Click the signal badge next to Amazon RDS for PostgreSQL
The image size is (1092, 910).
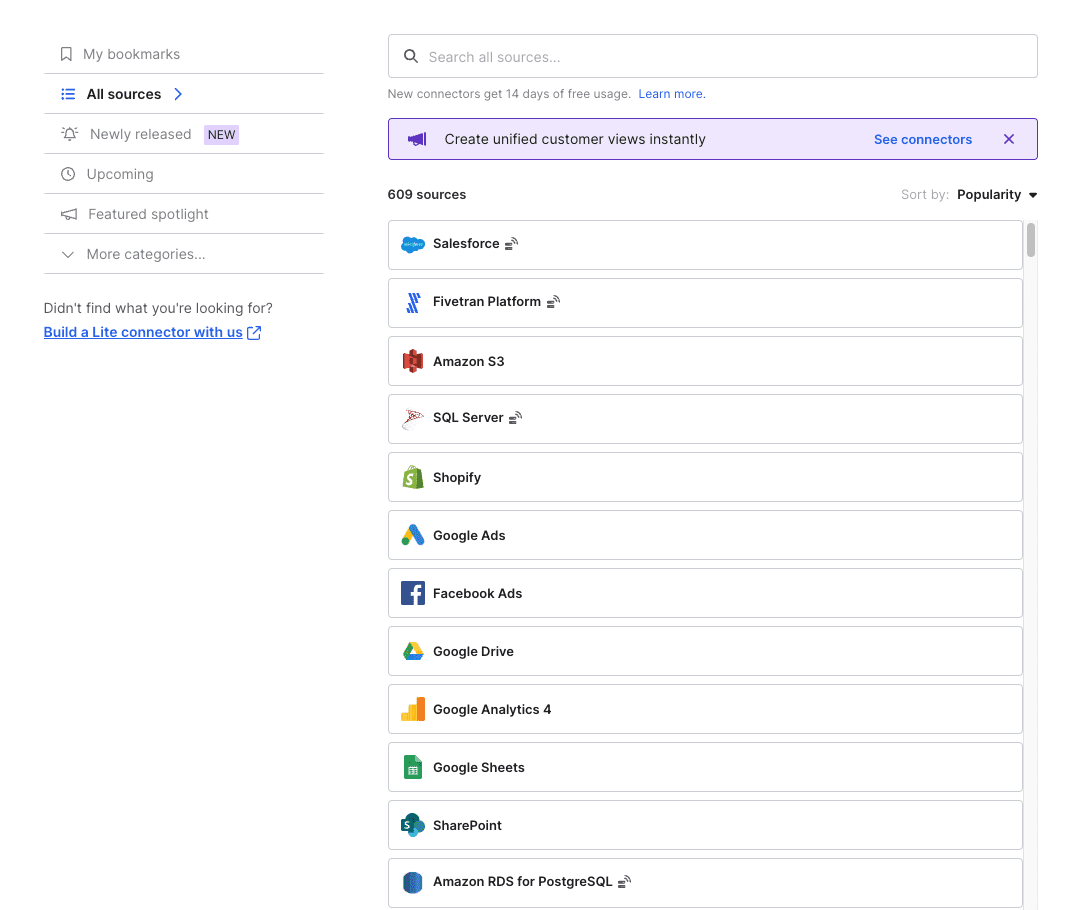click(x=625, y=881)
